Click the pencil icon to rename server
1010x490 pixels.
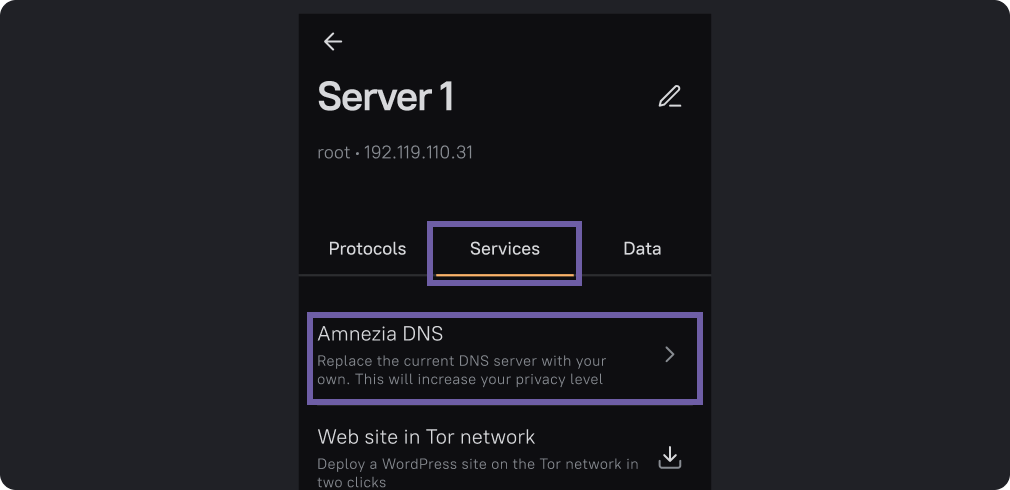pyautogui.click(x=669, y=97)
